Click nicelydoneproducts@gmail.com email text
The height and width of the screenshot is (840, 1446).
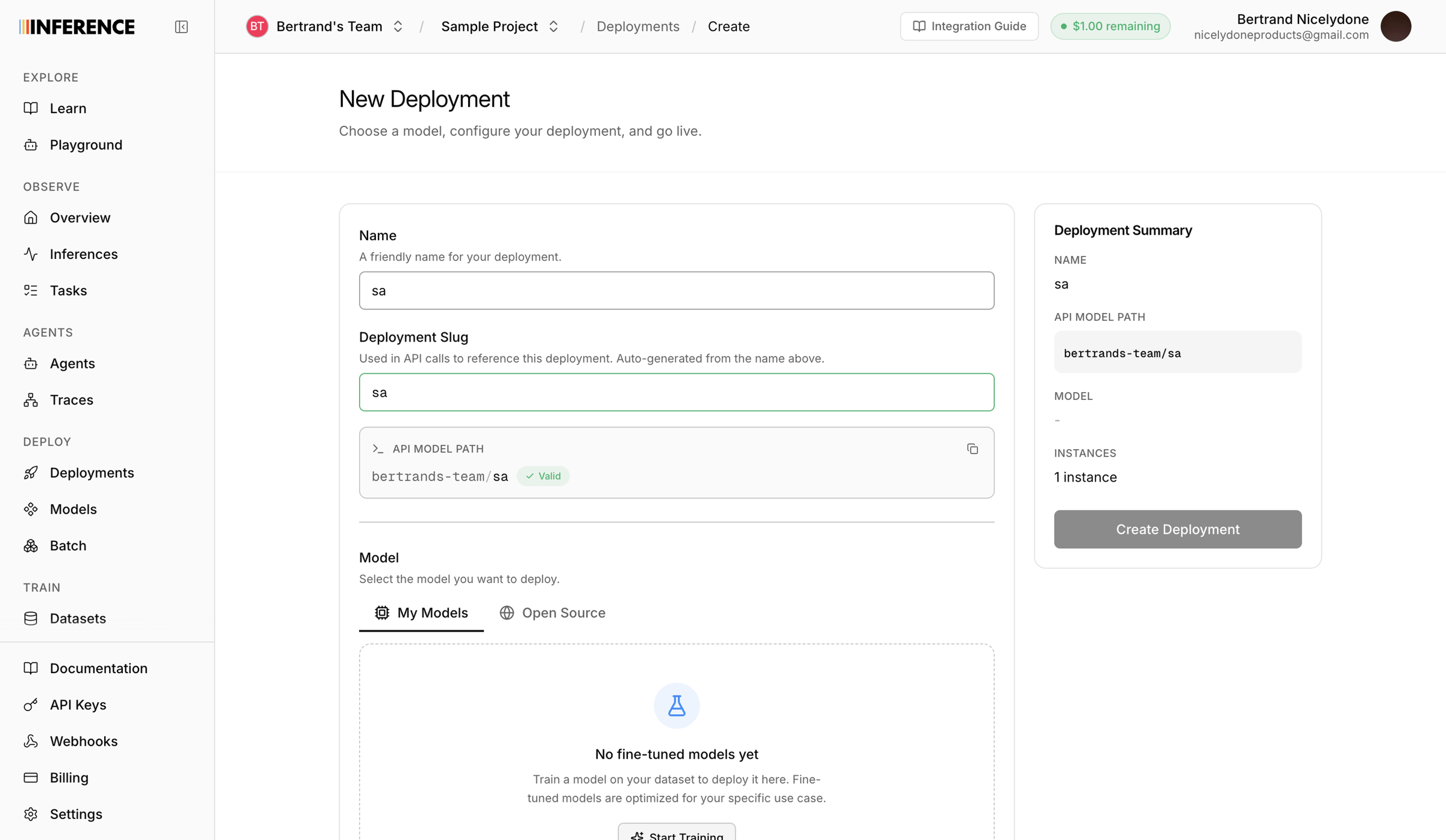click(x=1281, y=35)
